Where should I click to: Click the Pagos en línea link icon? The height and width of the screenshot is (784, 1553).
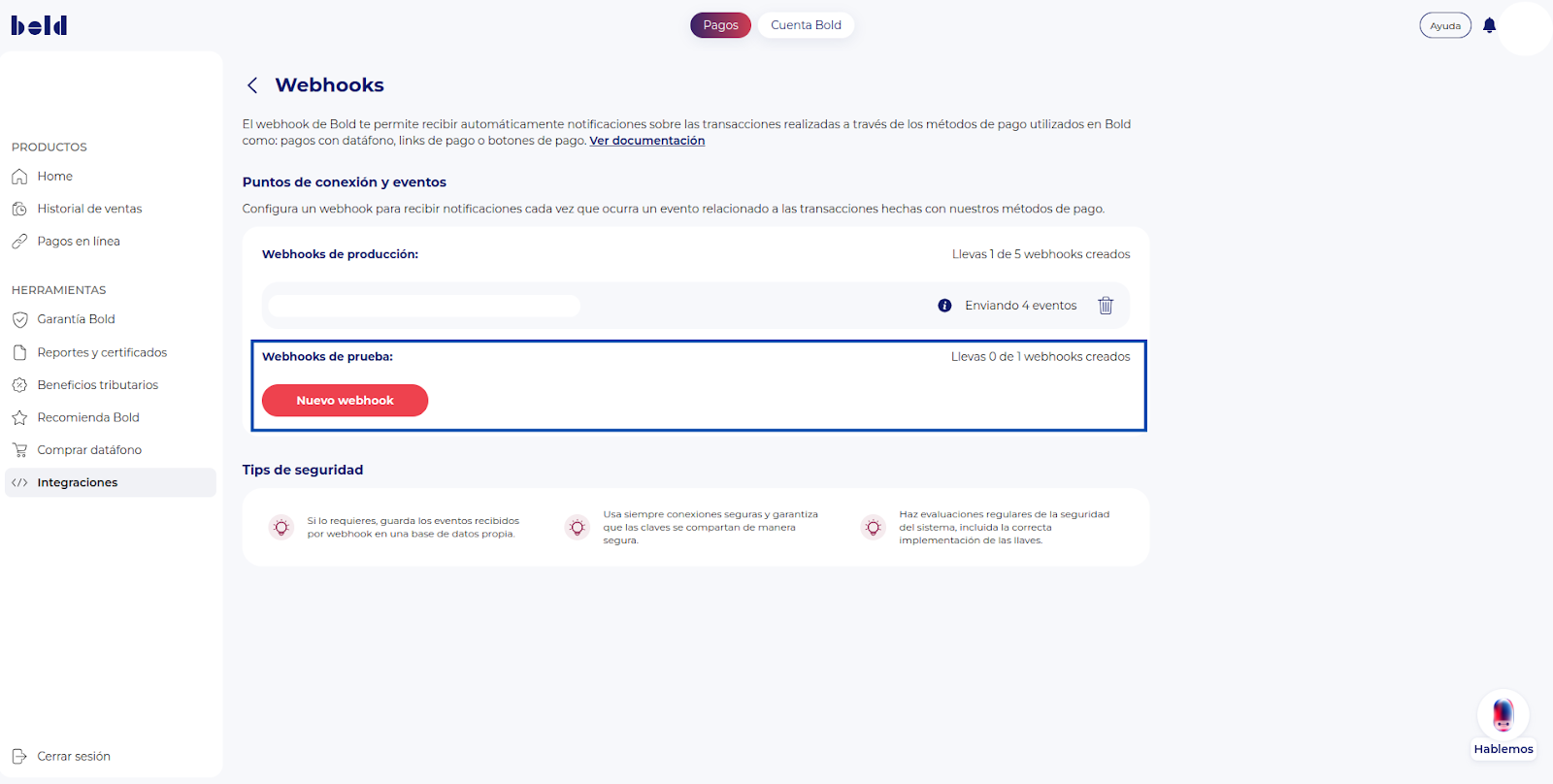point(20,241)
